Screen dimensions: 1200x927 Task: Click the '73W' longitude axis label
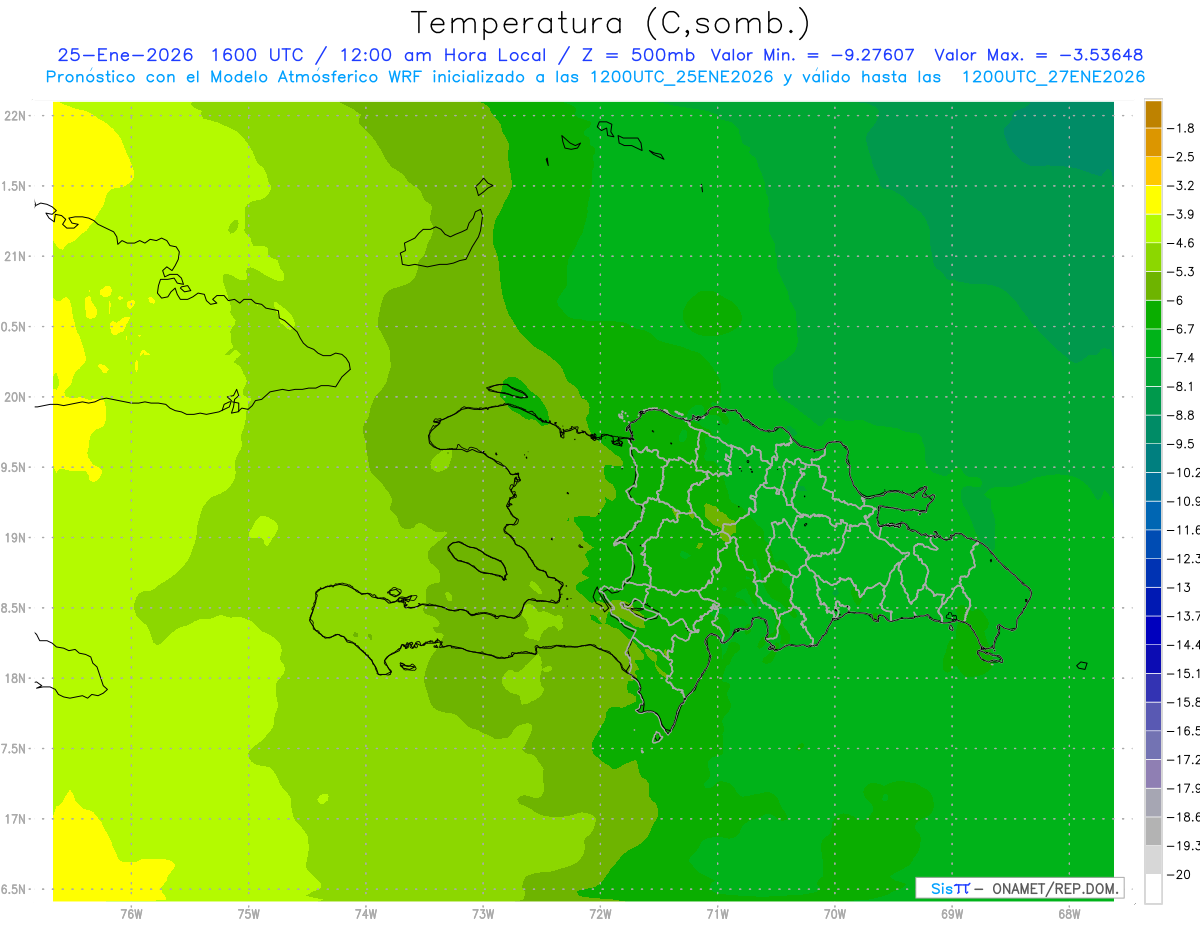pos(483,913)
